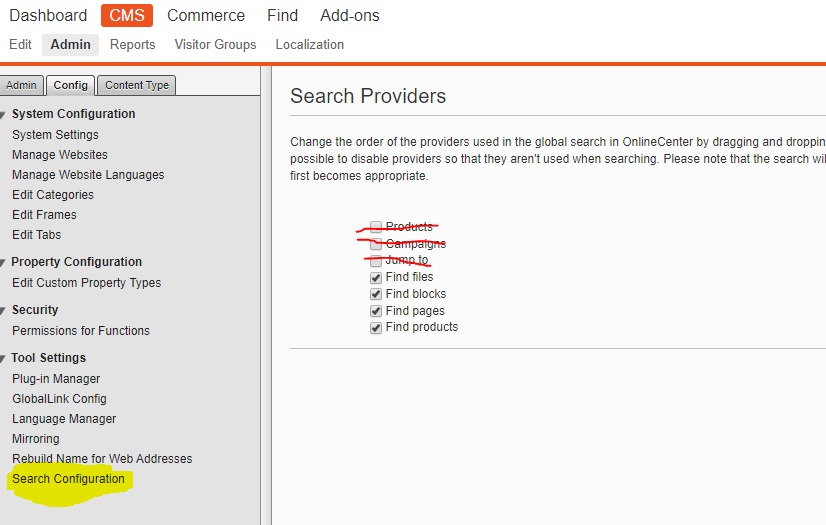Untick the Find pages checkbox
826x525 pixels.
tap(376, 311)
